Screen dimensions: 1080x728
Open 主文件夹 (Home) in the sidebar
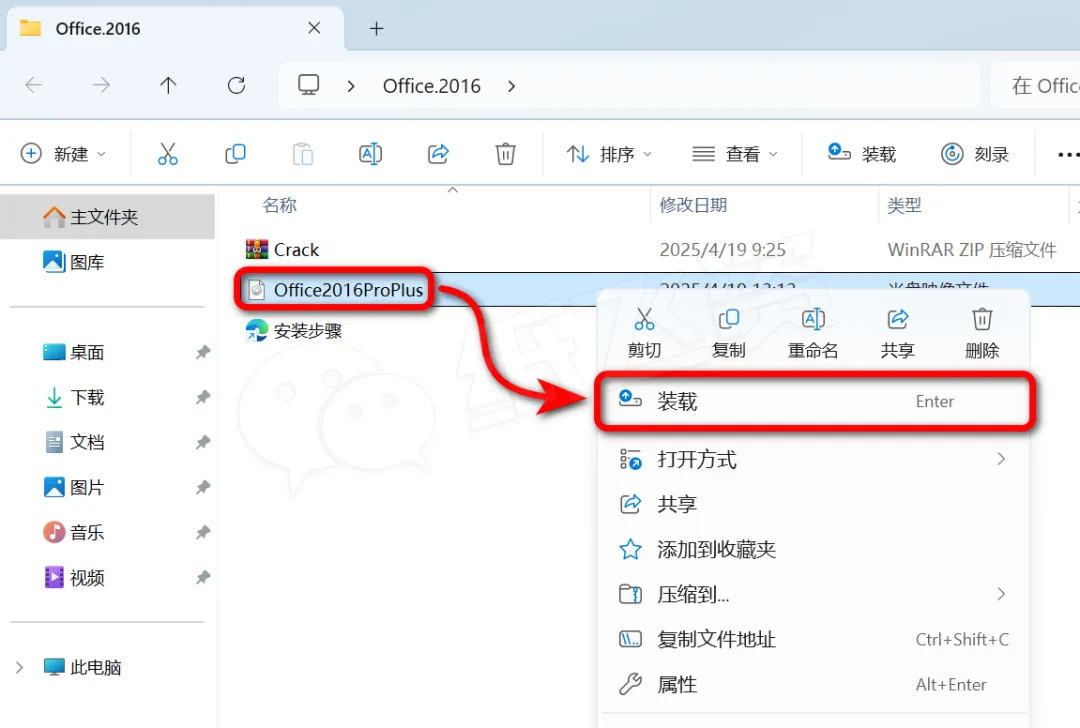pos(107,217)
